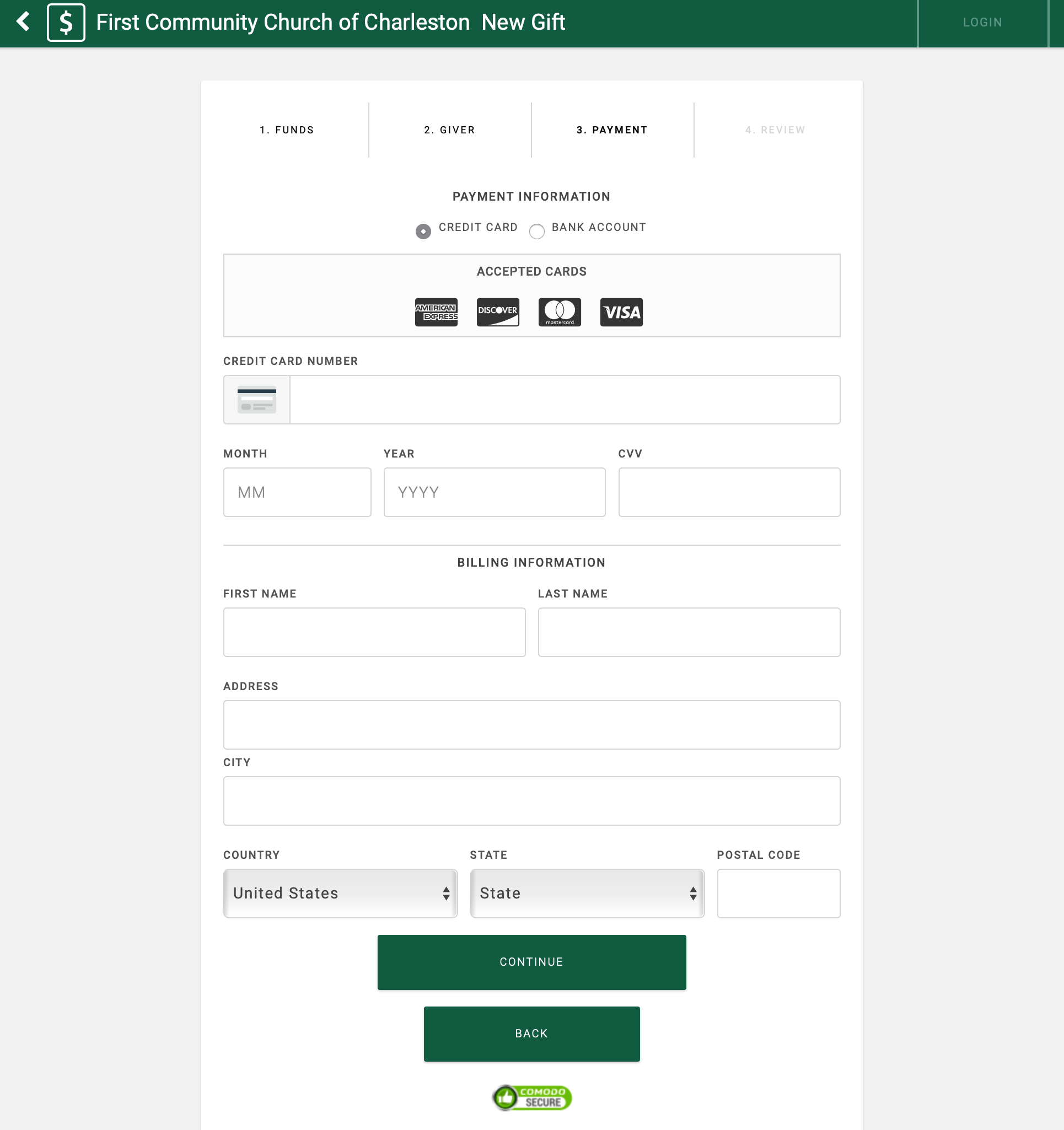Open the State dropdown
Image resolution: width=1064 pixels, height=1130 pixels.
587,893
